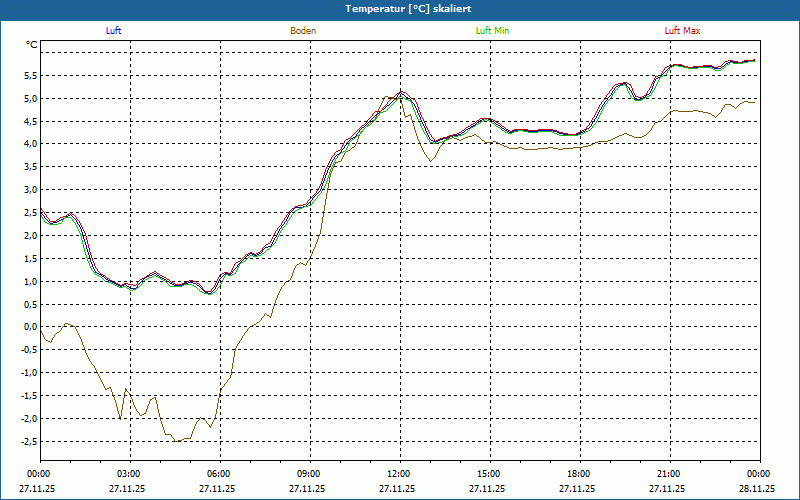This screenshot has height=500, width=800.
Task: Click the 21:00 time label
Action: 667,474
